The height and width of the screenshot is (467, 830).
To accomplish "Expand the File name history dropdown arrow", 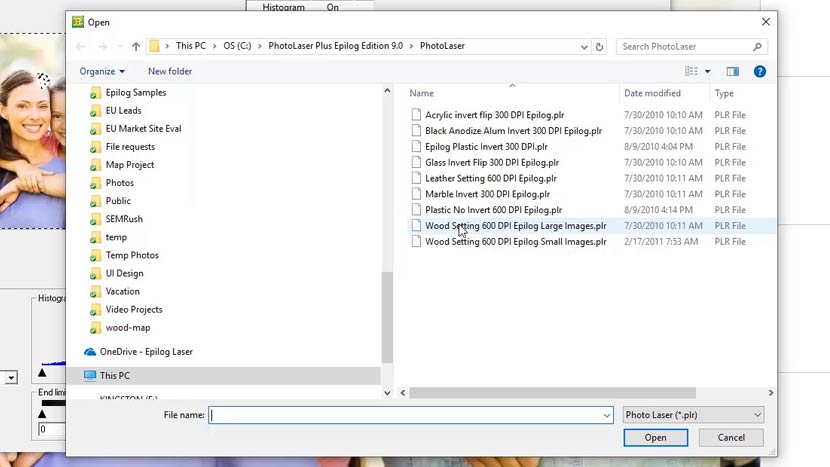I will coord(606,415).
